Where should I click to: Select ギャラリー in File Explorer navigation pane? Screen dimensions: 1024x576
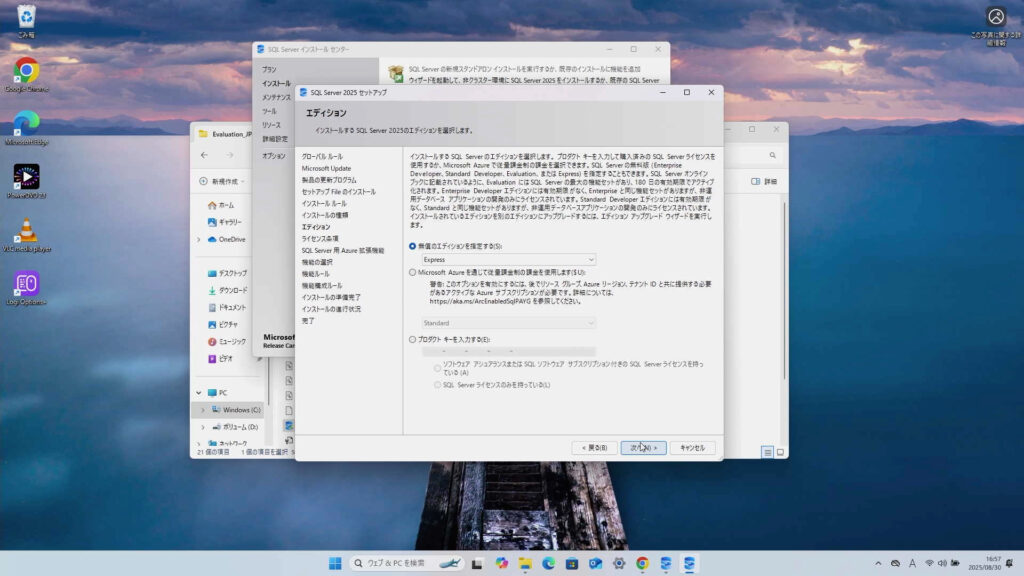click(225, 222)
